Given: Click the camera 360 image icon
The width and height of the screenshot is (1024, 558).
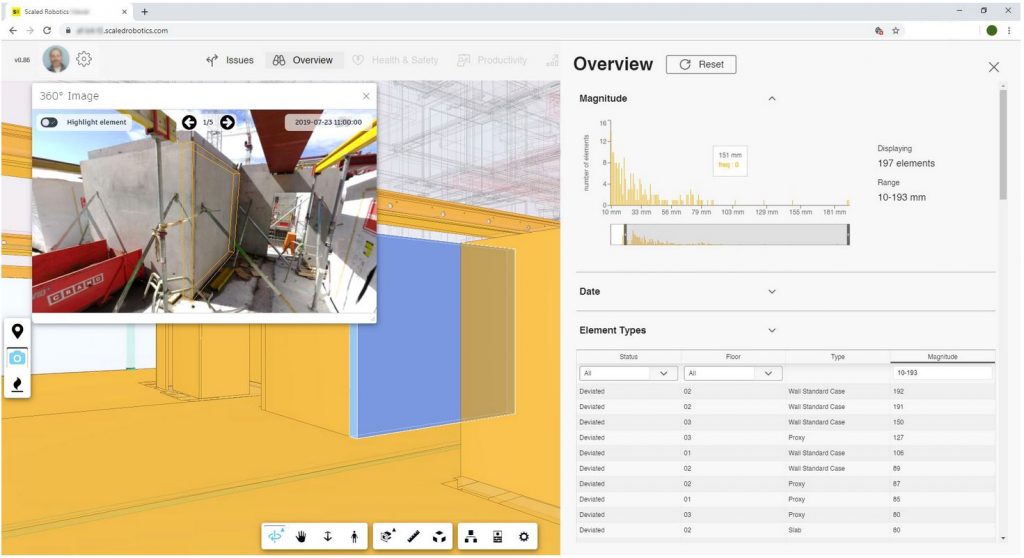Looking at the screenshot, I should pos(17,358).
